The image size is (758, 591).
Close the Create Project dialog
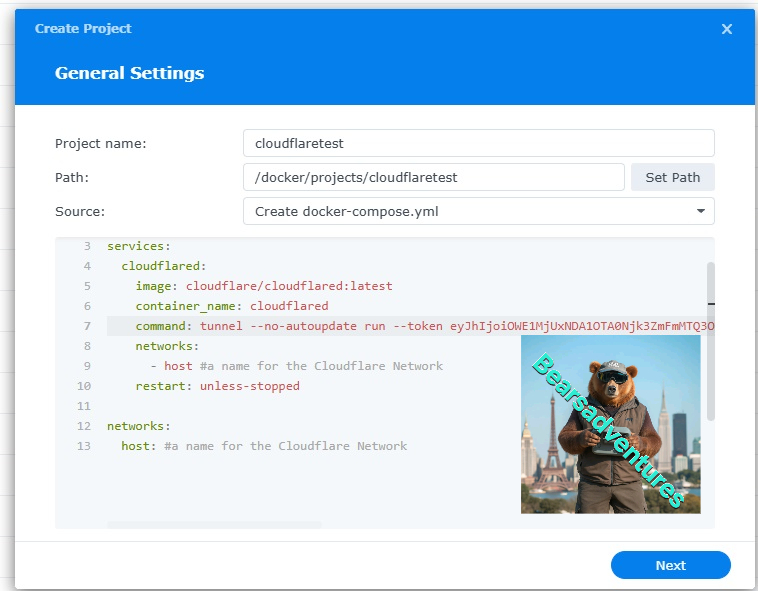(727, 29)
